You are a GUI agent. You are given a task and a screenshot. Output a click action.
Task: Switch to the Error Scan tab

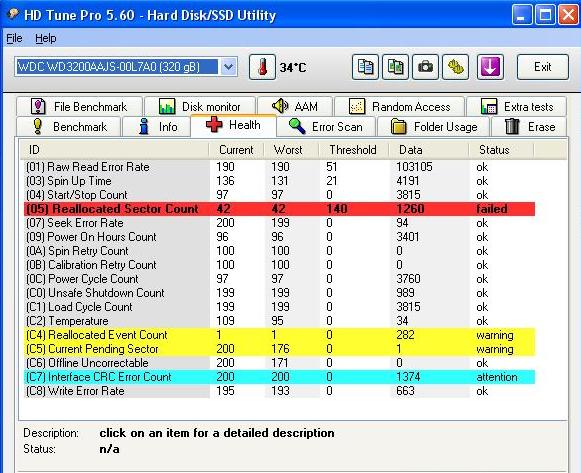pyautogui.click(x=326, y=127)
